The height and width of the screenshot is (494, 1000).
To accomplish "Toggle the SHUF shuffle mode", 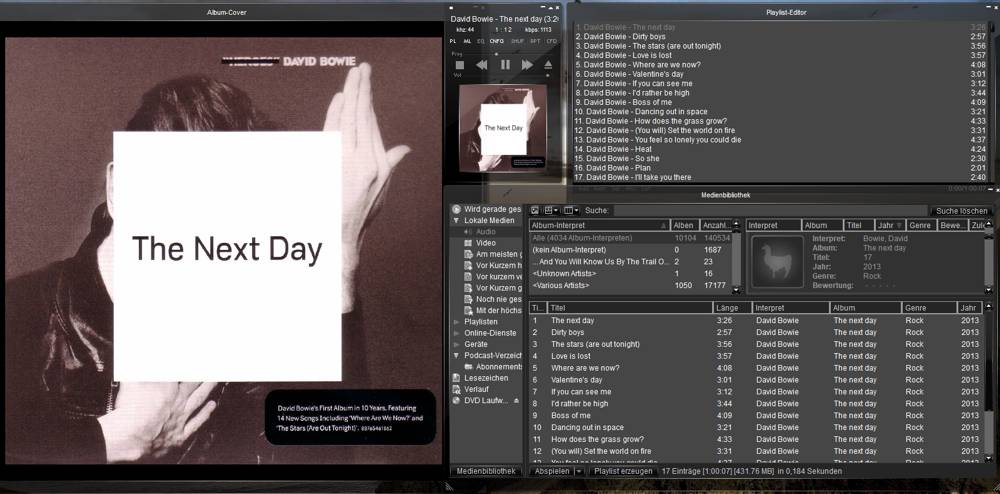I will coord(517,41).
